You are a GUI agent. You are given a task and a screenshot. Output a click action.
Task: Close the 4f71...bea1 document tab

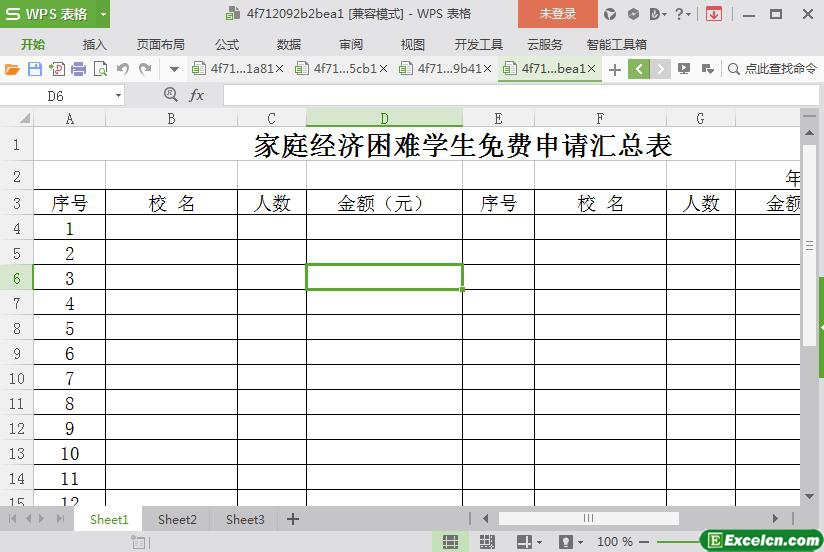point(592,69)
